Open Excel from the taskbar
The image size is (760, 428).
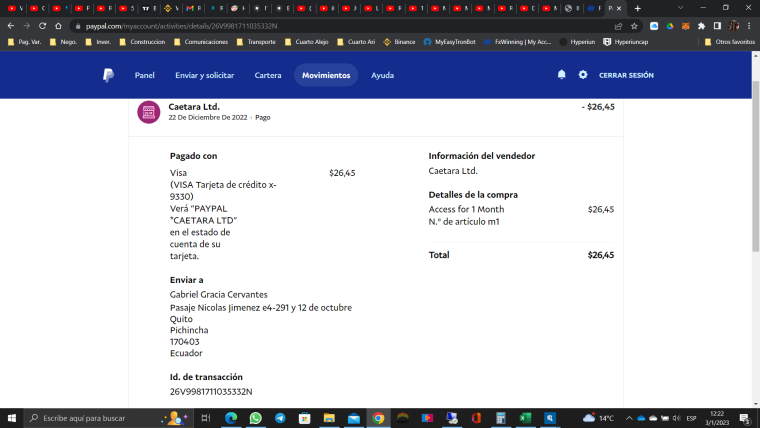point(525,418)
